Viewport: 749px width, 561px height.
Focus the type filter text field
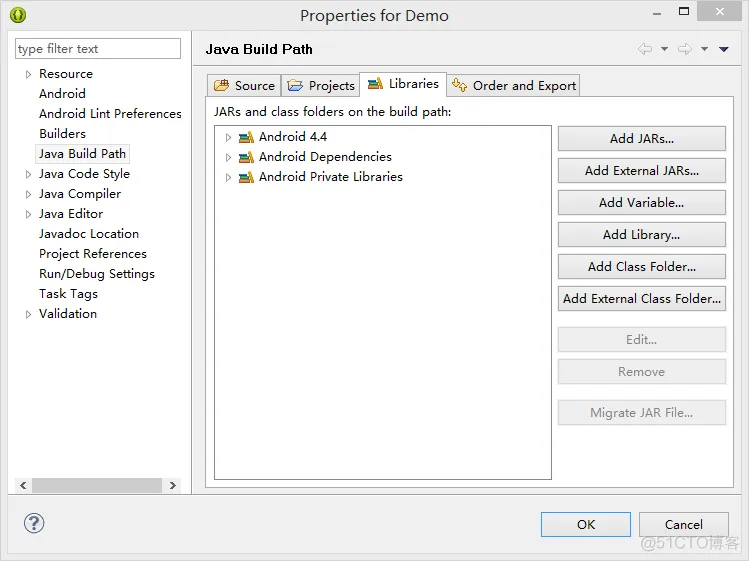(x=98, y=49)
